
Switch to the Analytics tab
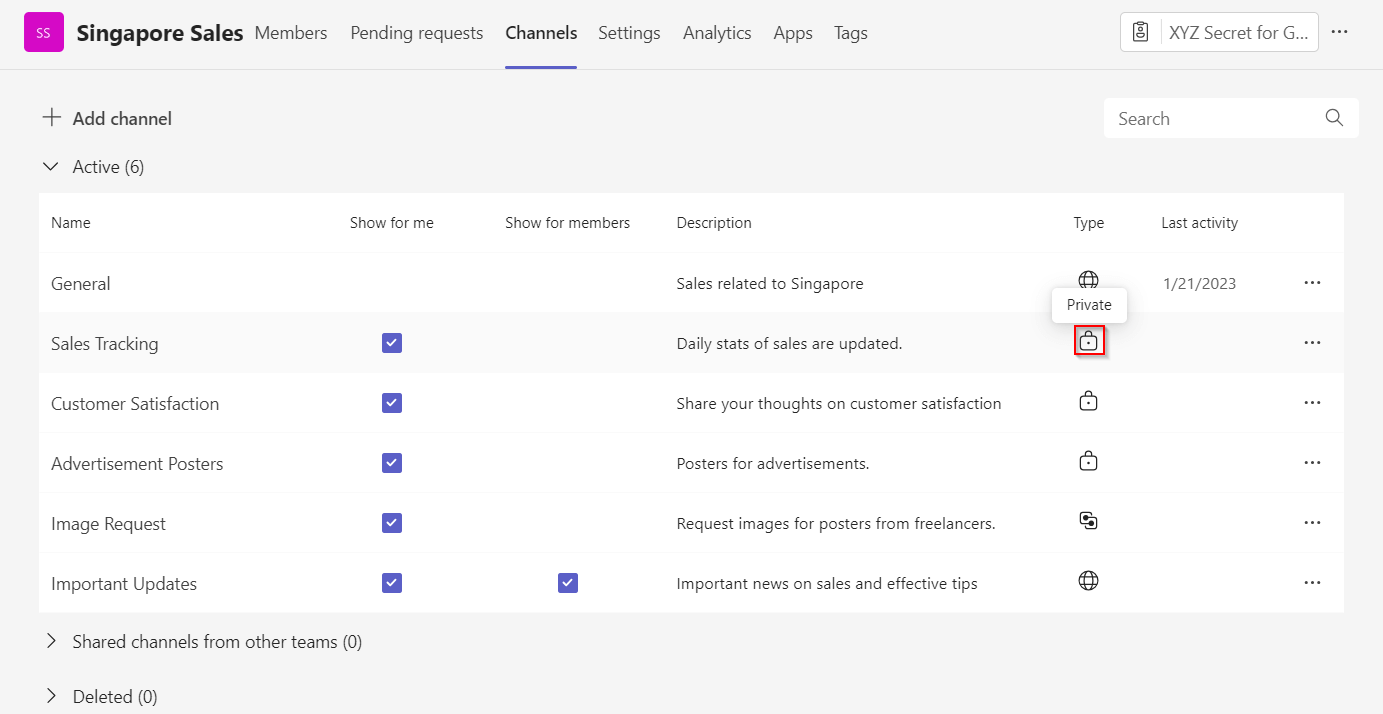(717, 32)
